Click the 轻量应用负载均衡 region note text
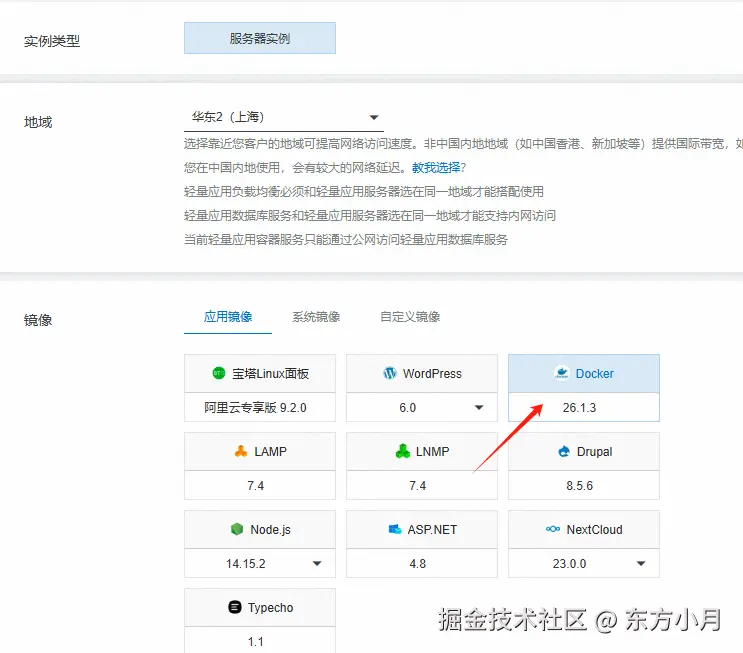 coord(363,191)
